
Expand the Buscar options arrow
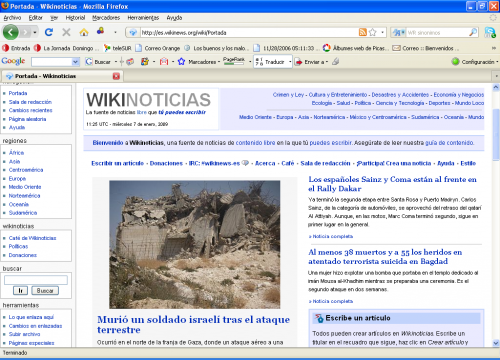click(116, 62)
